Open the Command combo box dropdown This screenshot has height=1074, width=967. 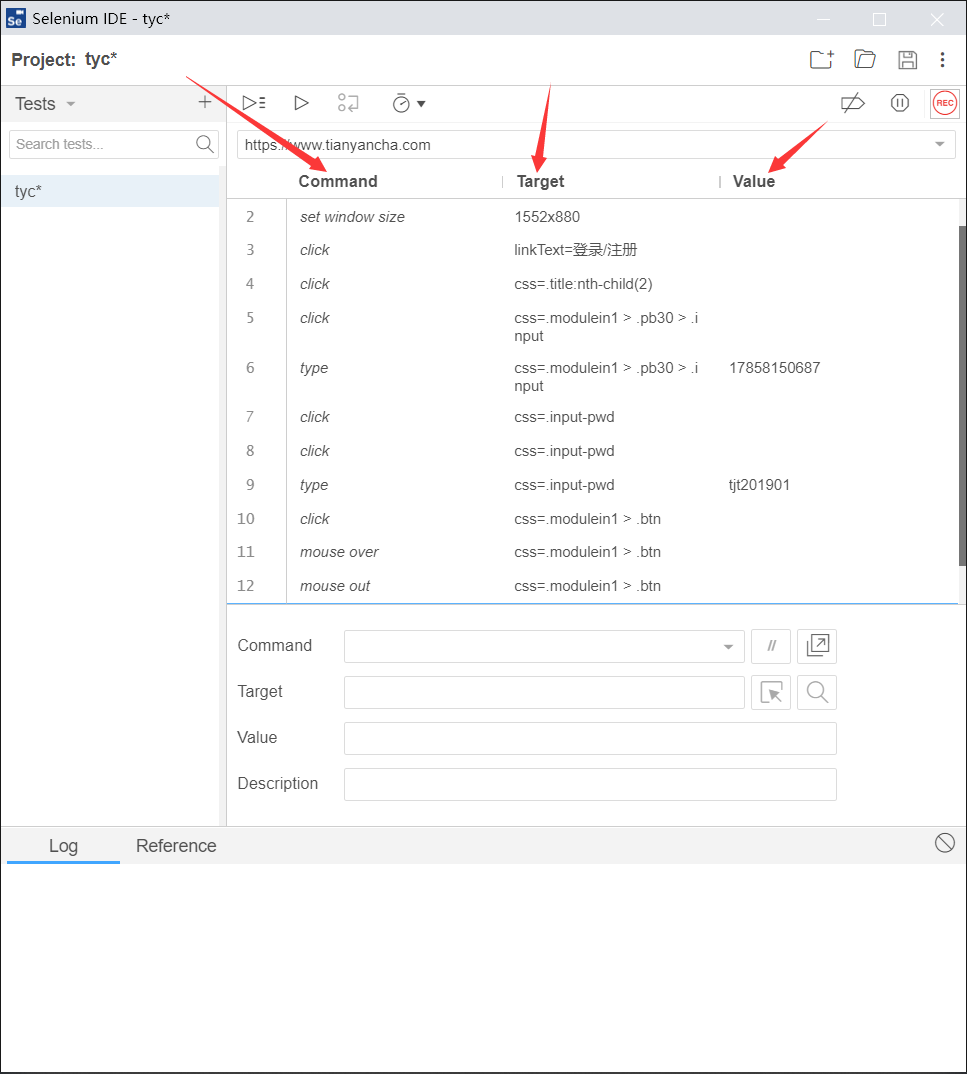click(x=728, y=647)
